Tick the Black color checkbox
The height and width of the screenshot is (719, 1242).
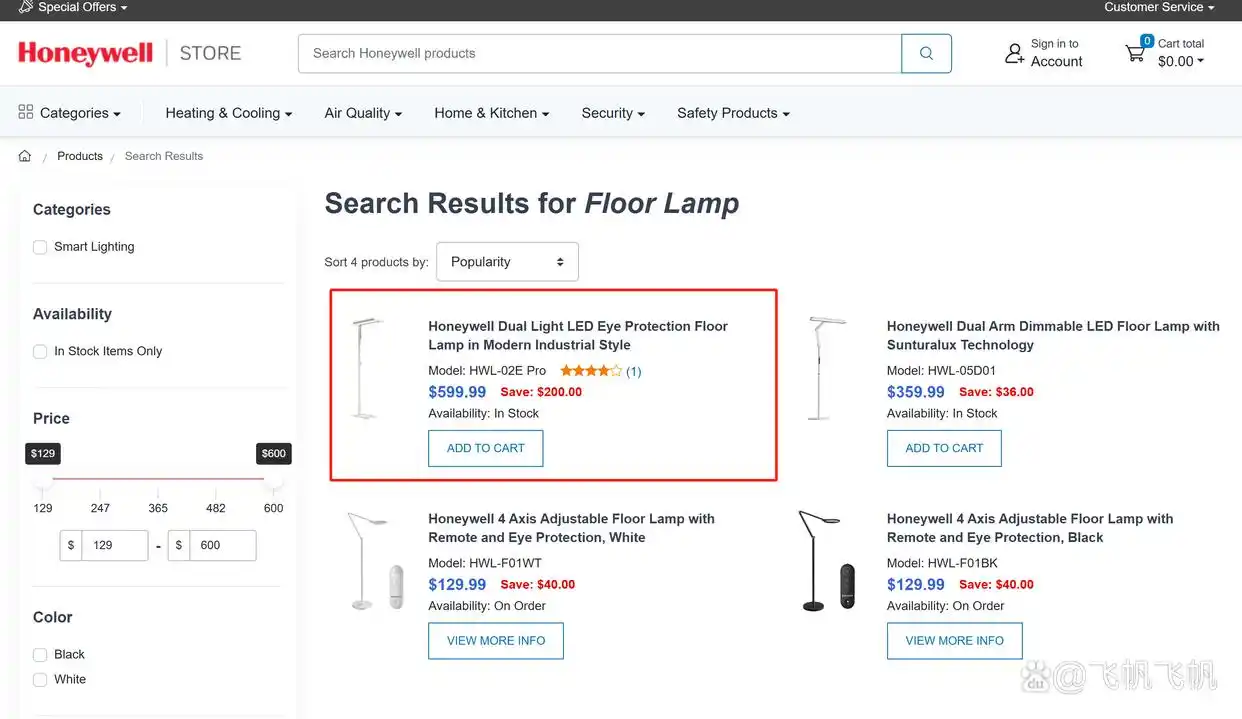[x=40, y=655]
